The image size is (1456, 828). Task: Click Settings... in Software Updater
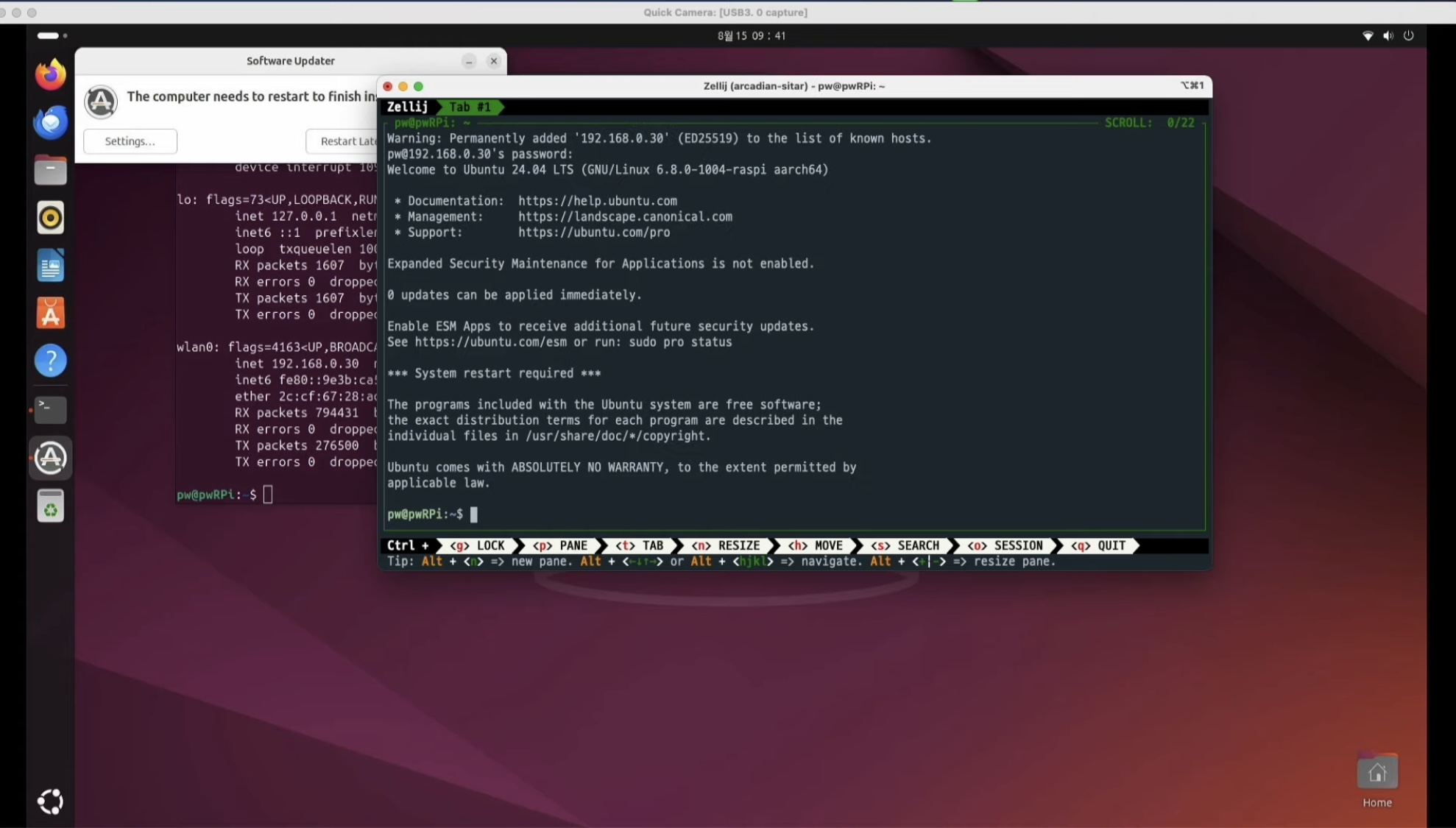[x=130, y=141]
